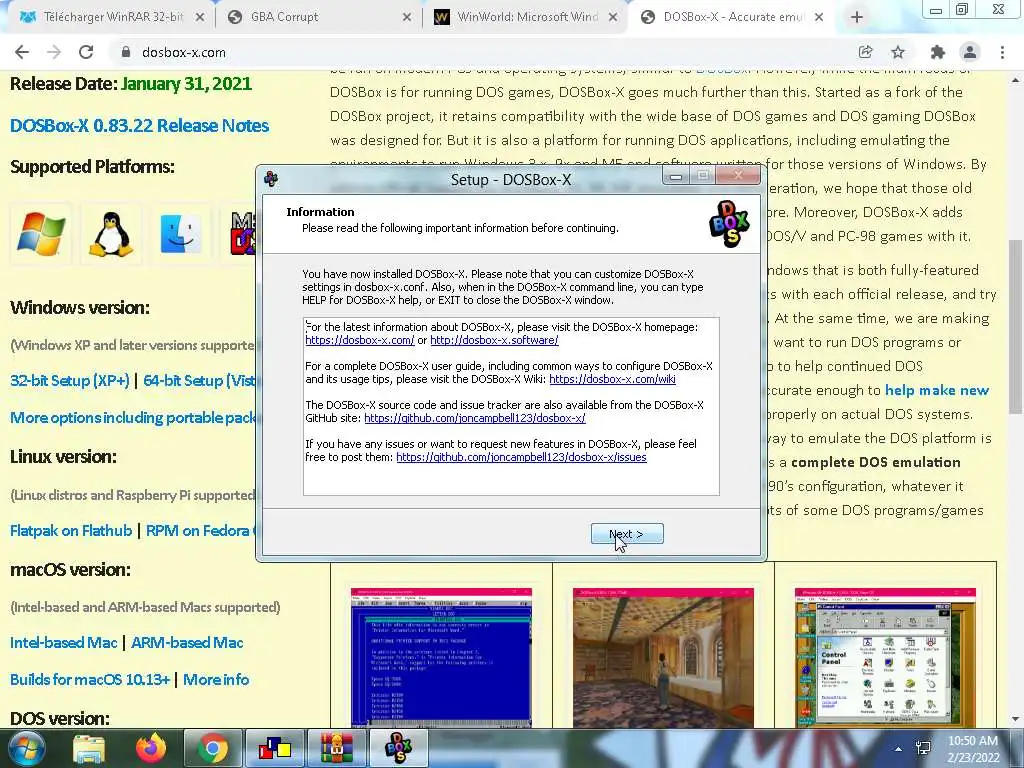Click the Windows platform logo on the page
The height and width of the screenshot is (768, 1024).
41,233
